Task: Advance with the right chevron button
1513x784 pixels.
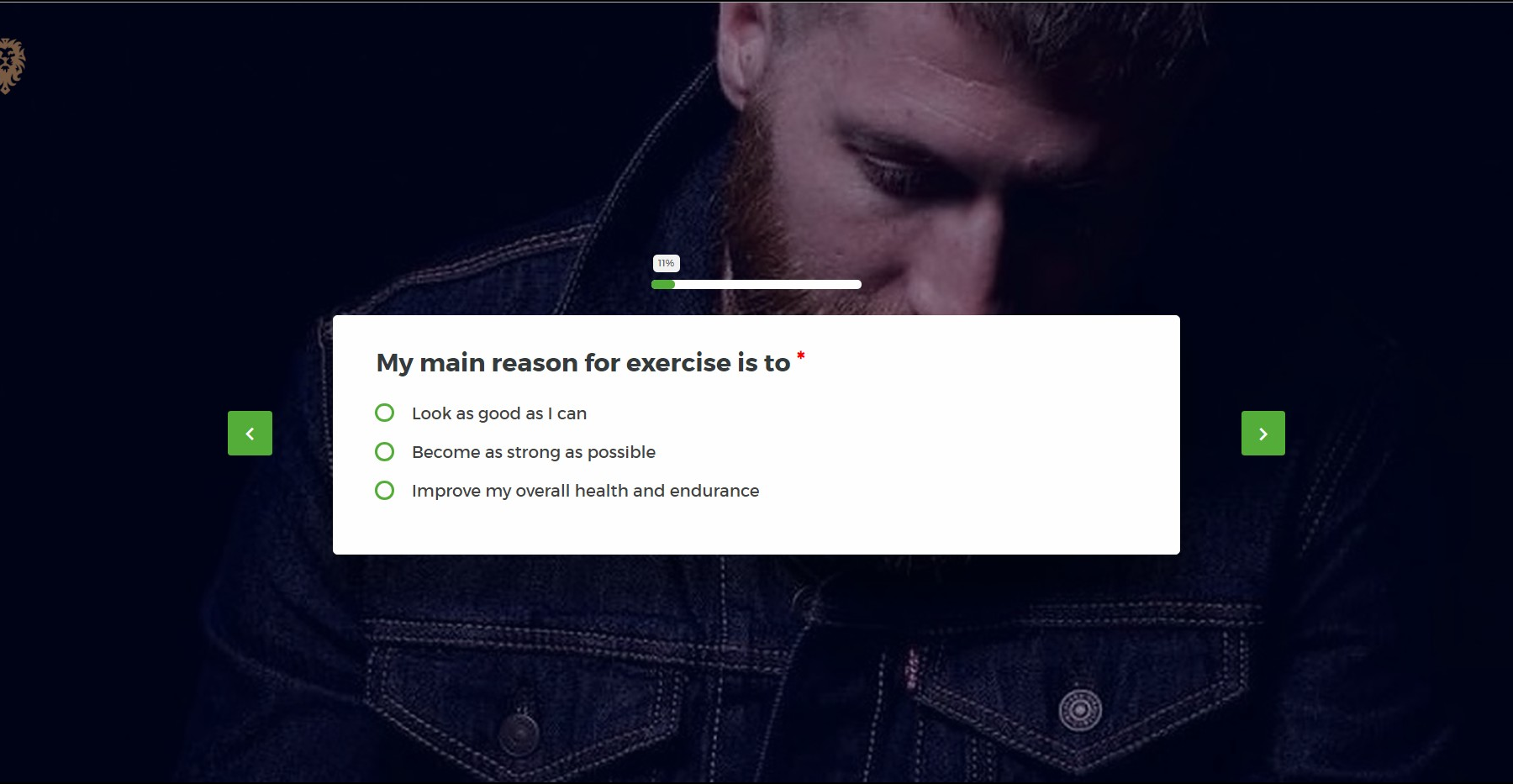Action: 1263,433
